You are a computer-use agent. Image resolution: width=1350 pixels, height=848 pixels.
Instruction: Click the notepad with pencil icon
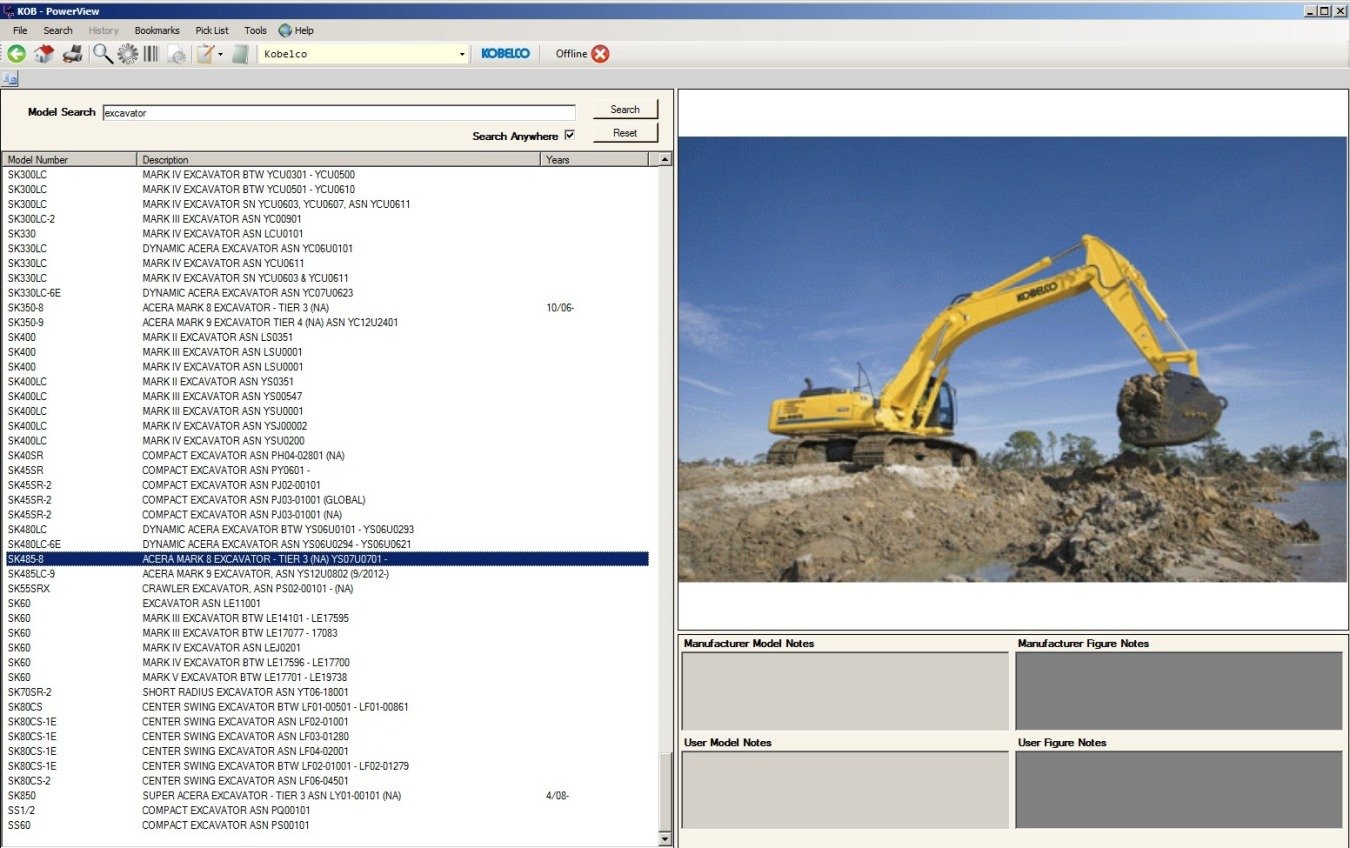click(x=205, y=54)
